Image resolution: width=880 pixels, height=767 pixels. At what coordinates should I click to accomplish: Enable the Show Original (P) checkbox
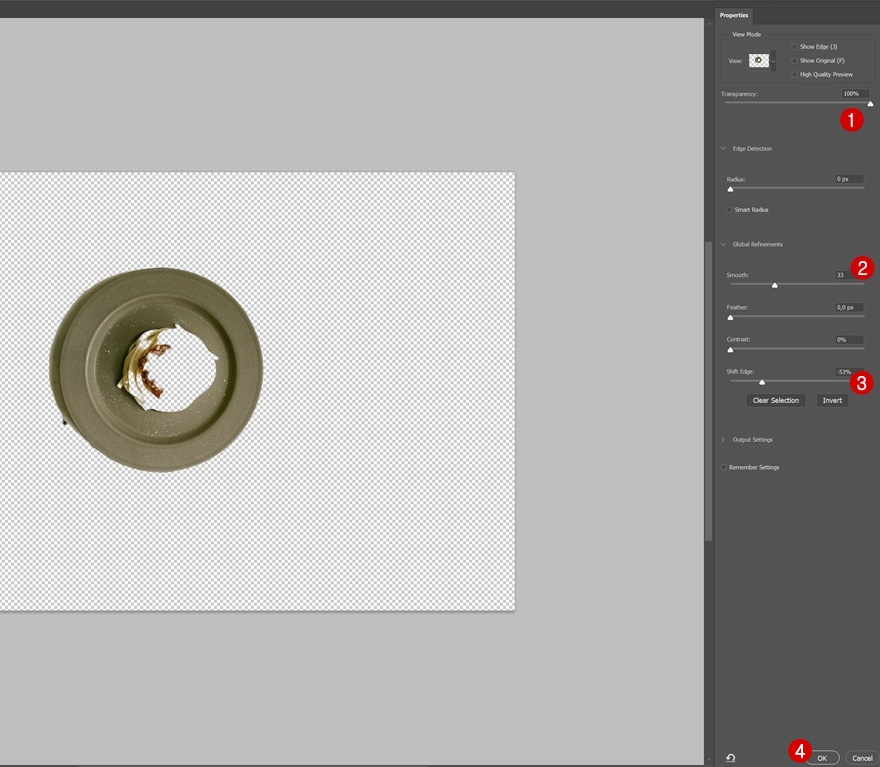pyautogui.click(x=795, y=61)
